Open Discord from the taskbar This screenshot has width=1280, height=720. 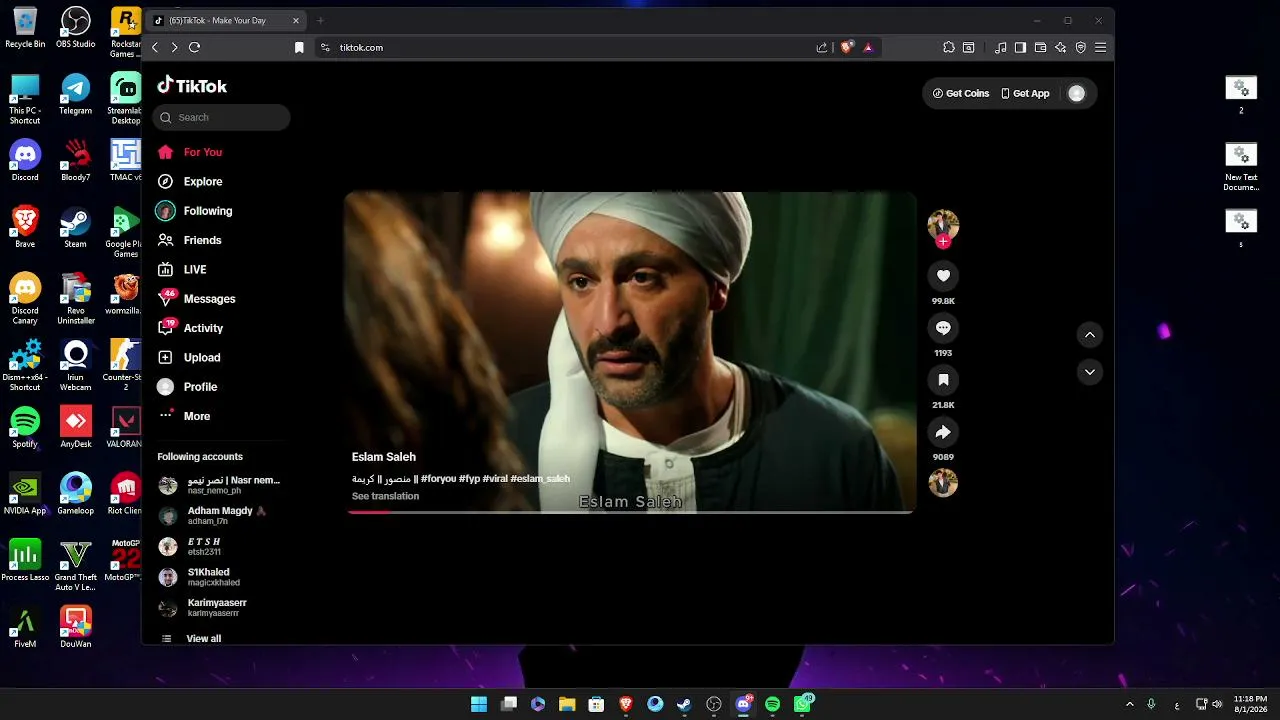point(743,704)
